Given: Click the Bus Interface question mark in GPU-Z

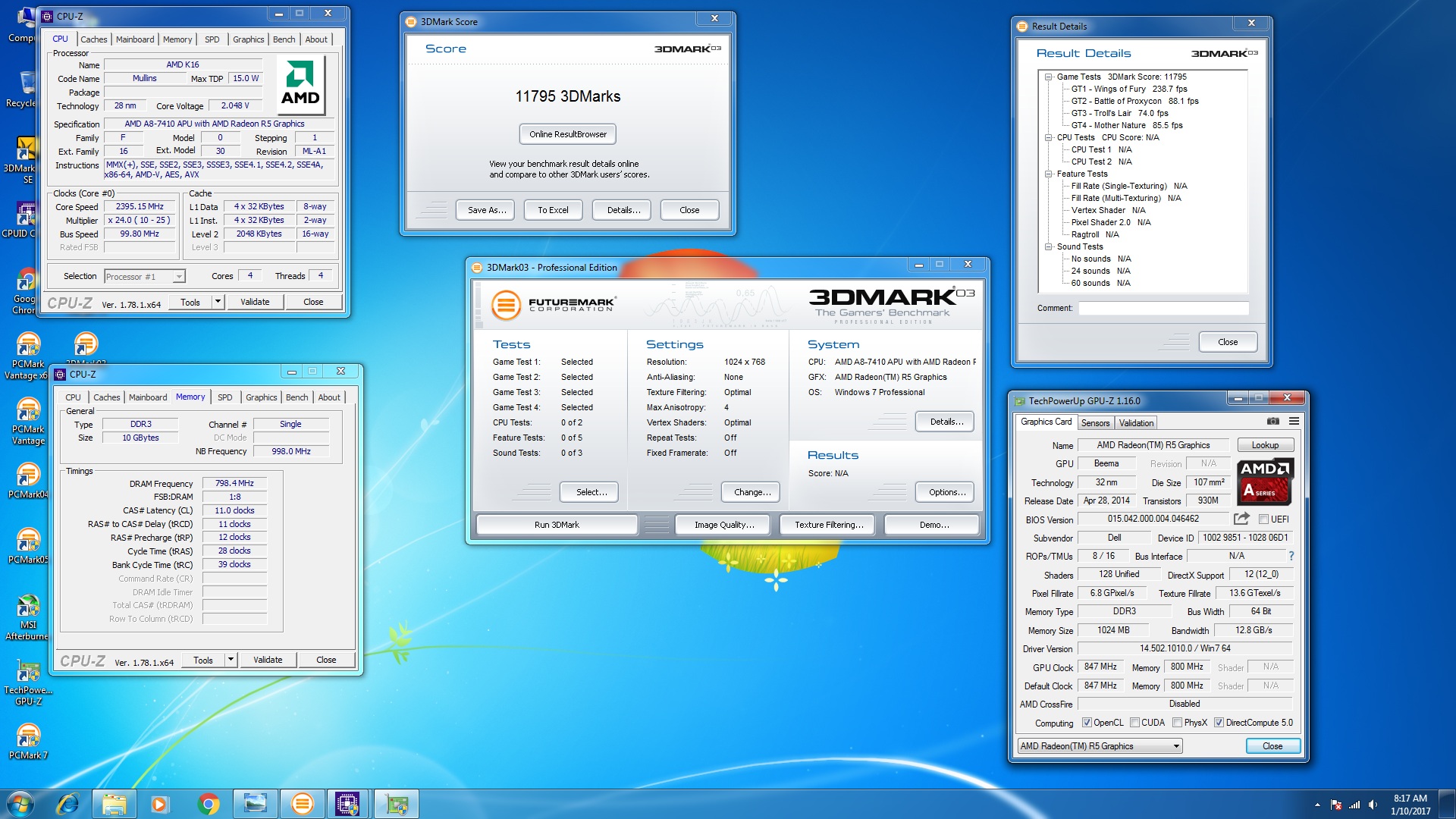Looking at the screenshot, I should coord(1291,556).
